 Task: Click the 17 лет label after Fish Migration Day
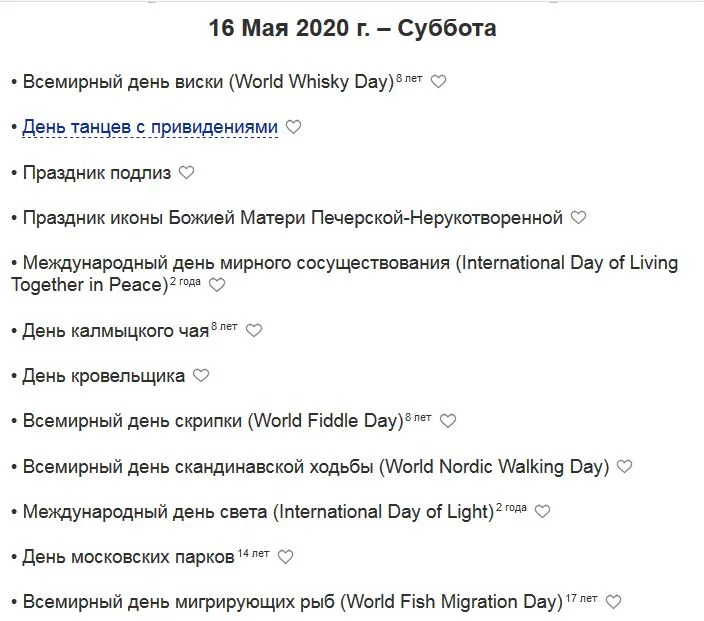pos(581,597)
